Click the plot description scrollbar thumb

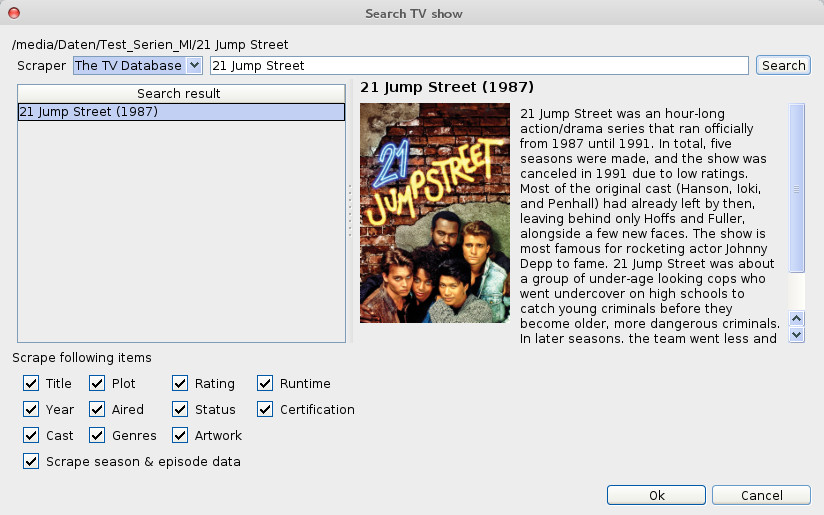pyautogui.click(x=797, y=188)
